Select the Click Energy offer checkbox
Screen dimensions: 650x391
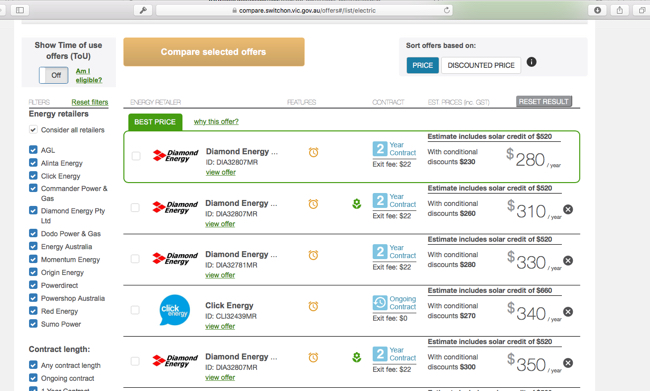(135, 310)
